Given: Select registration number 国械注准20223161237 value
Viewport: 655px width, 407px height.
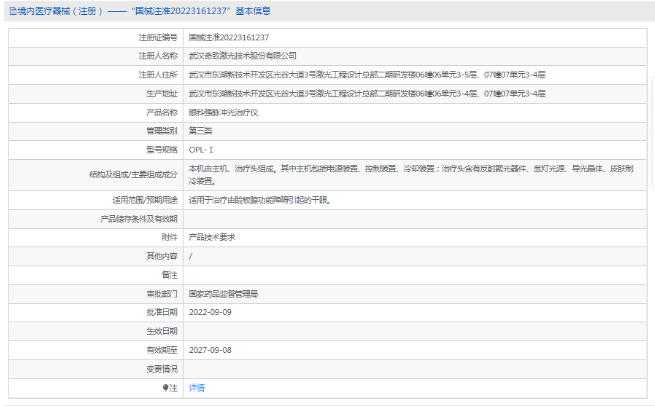Looking at the screenshot, I should coord(228,36).
